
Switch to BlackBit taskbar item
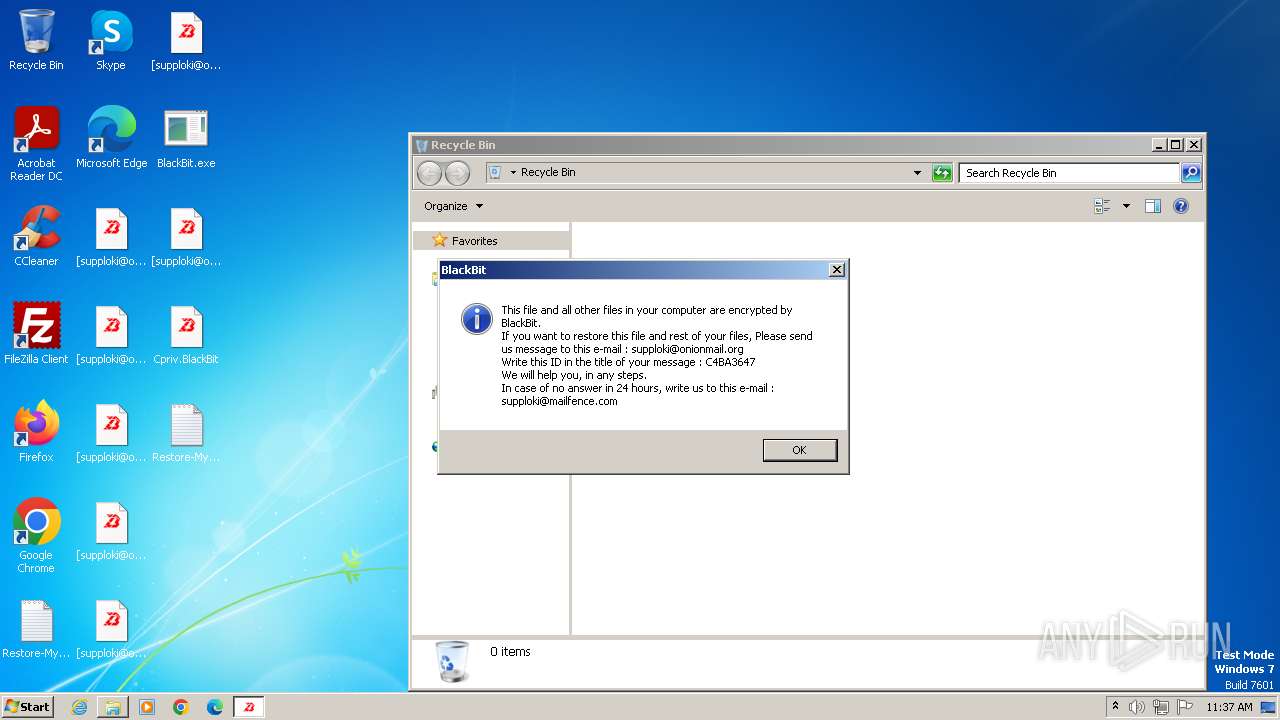point(249,707)
